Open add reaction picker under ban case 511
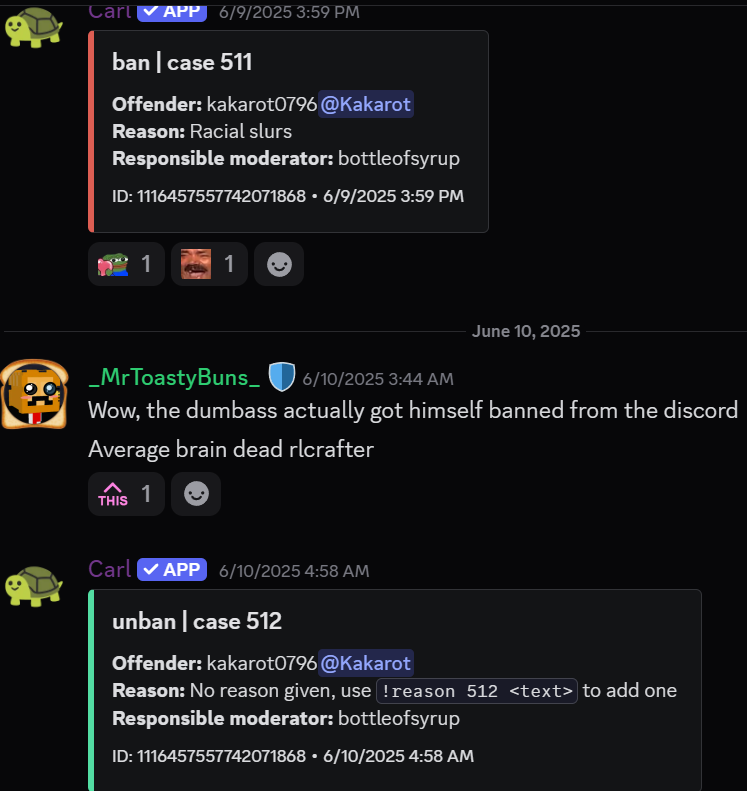Viewport: 747px width, 791px height. [x=279, y=264]
